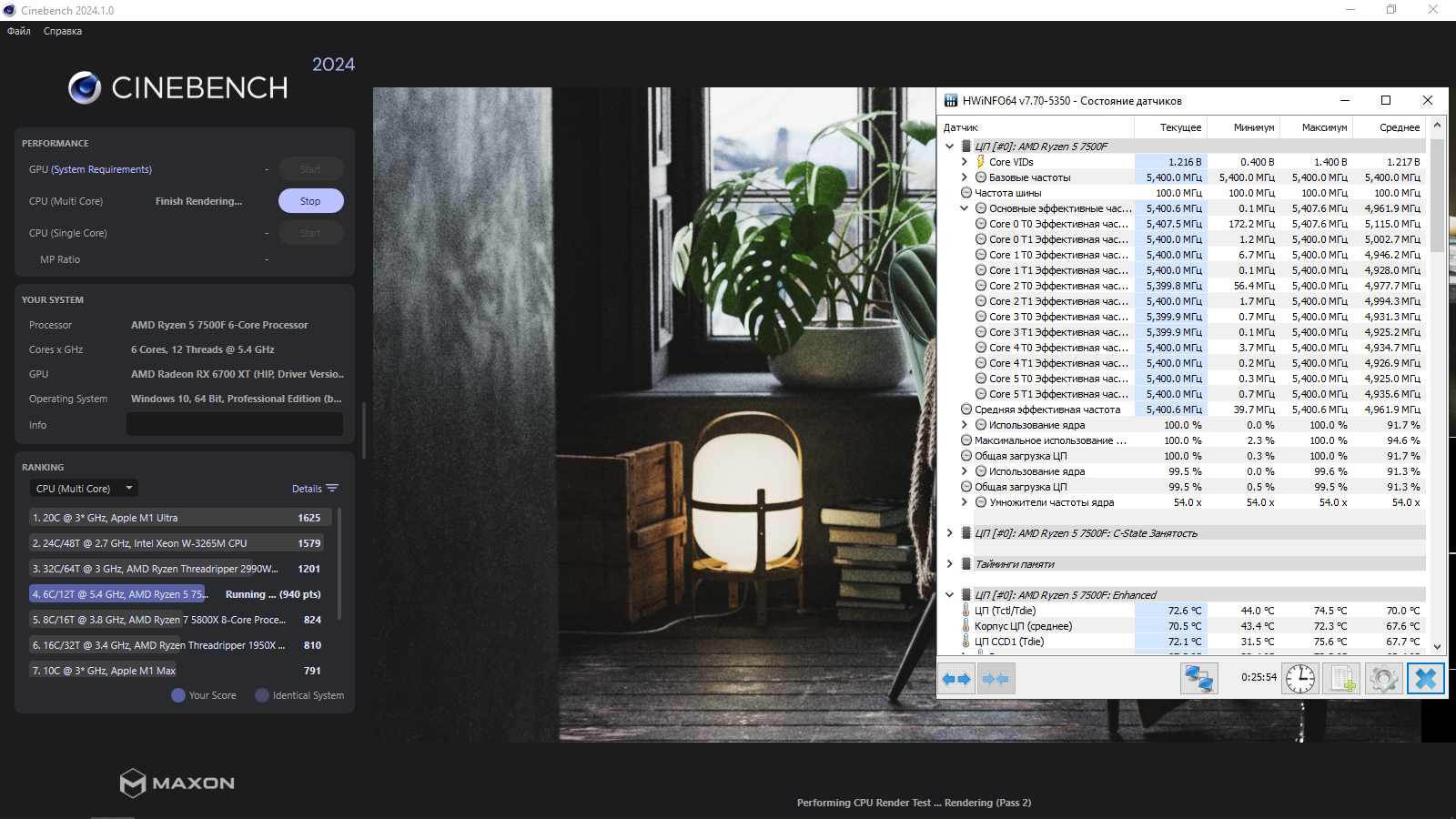Viewport: 1456px width, 819px height.
Task: Collapse the ЦП [#0]: AMD Ryzen 5 7500F group
Action: [950, 147]
